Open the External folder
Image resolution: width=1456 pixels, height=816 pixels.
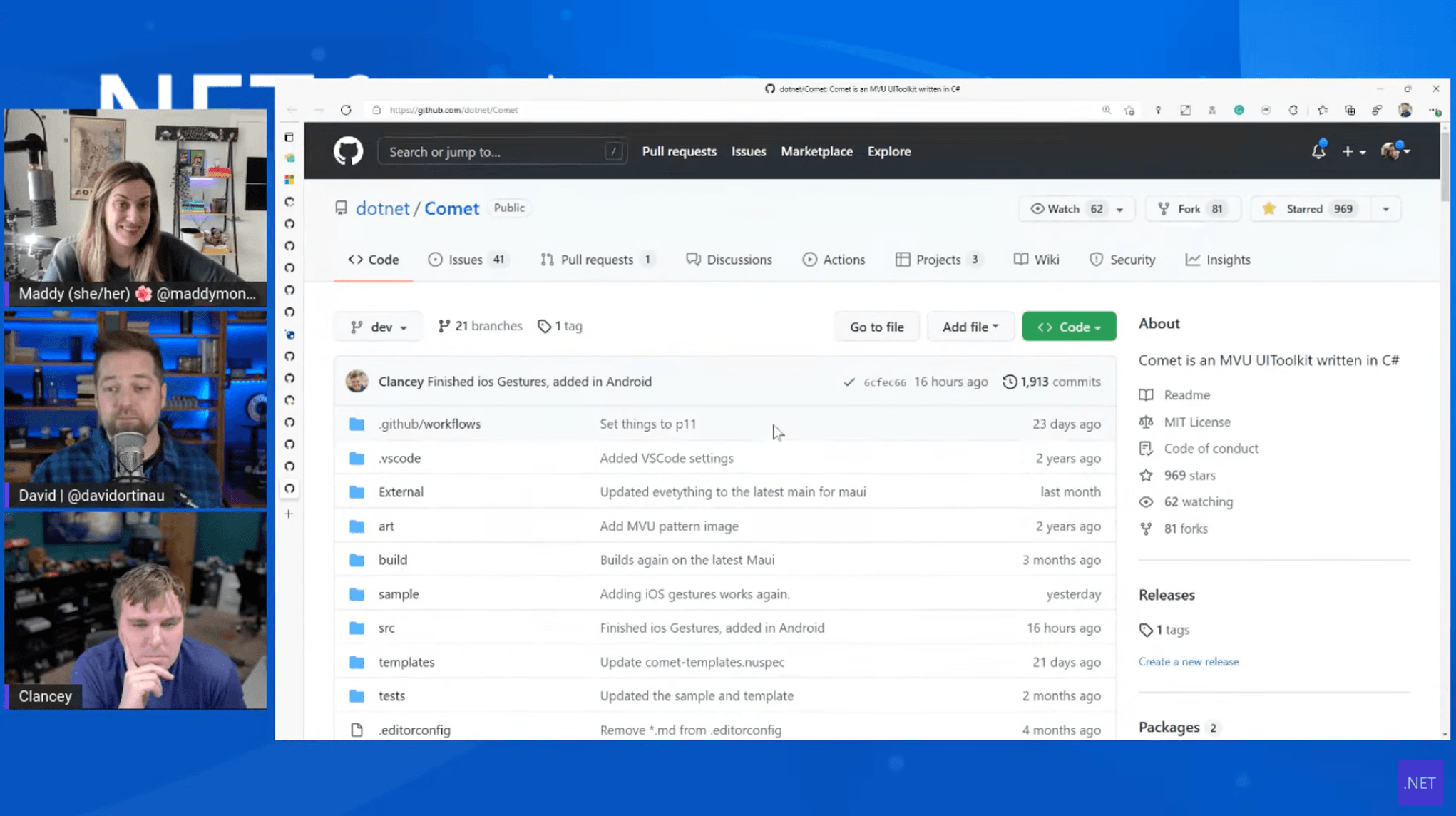(401, 491)
